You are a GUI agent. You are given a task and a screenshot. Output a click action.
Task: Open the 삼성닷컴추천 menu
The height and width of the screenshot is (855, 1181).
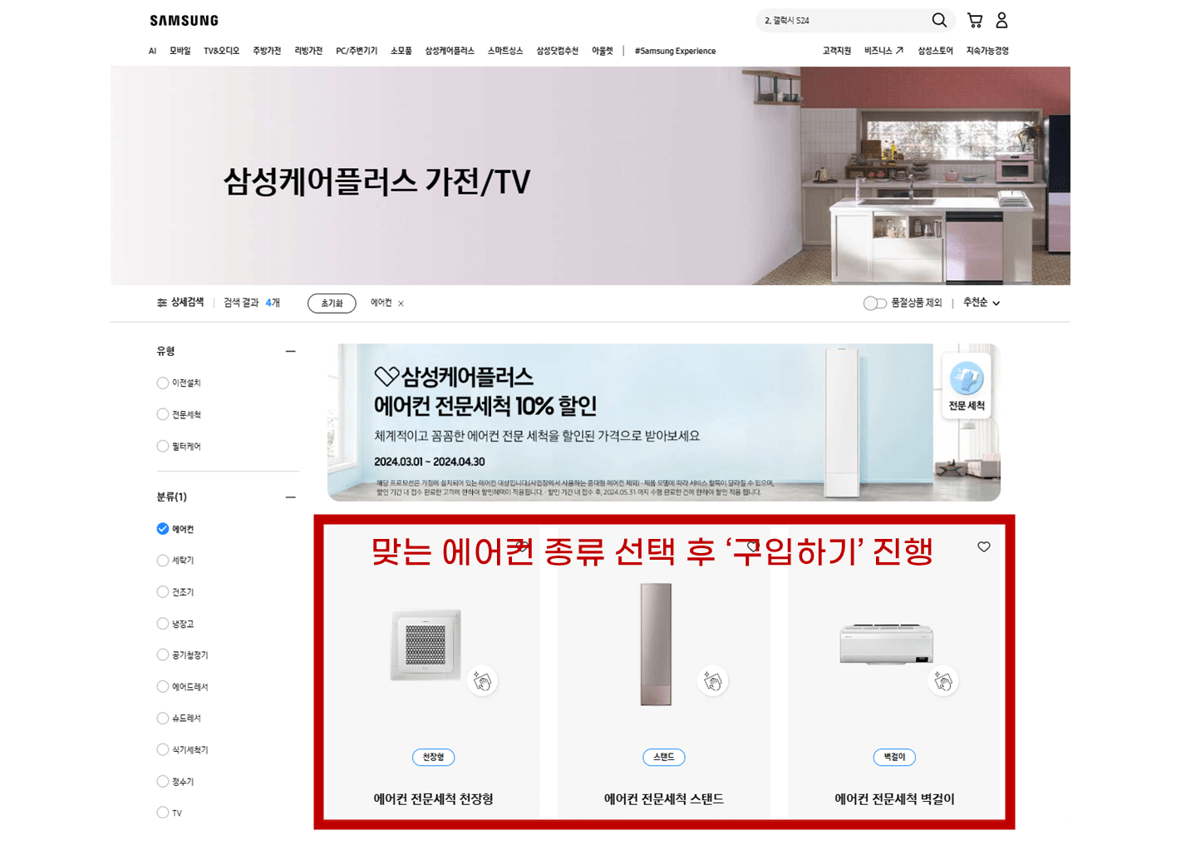[557, 51]
